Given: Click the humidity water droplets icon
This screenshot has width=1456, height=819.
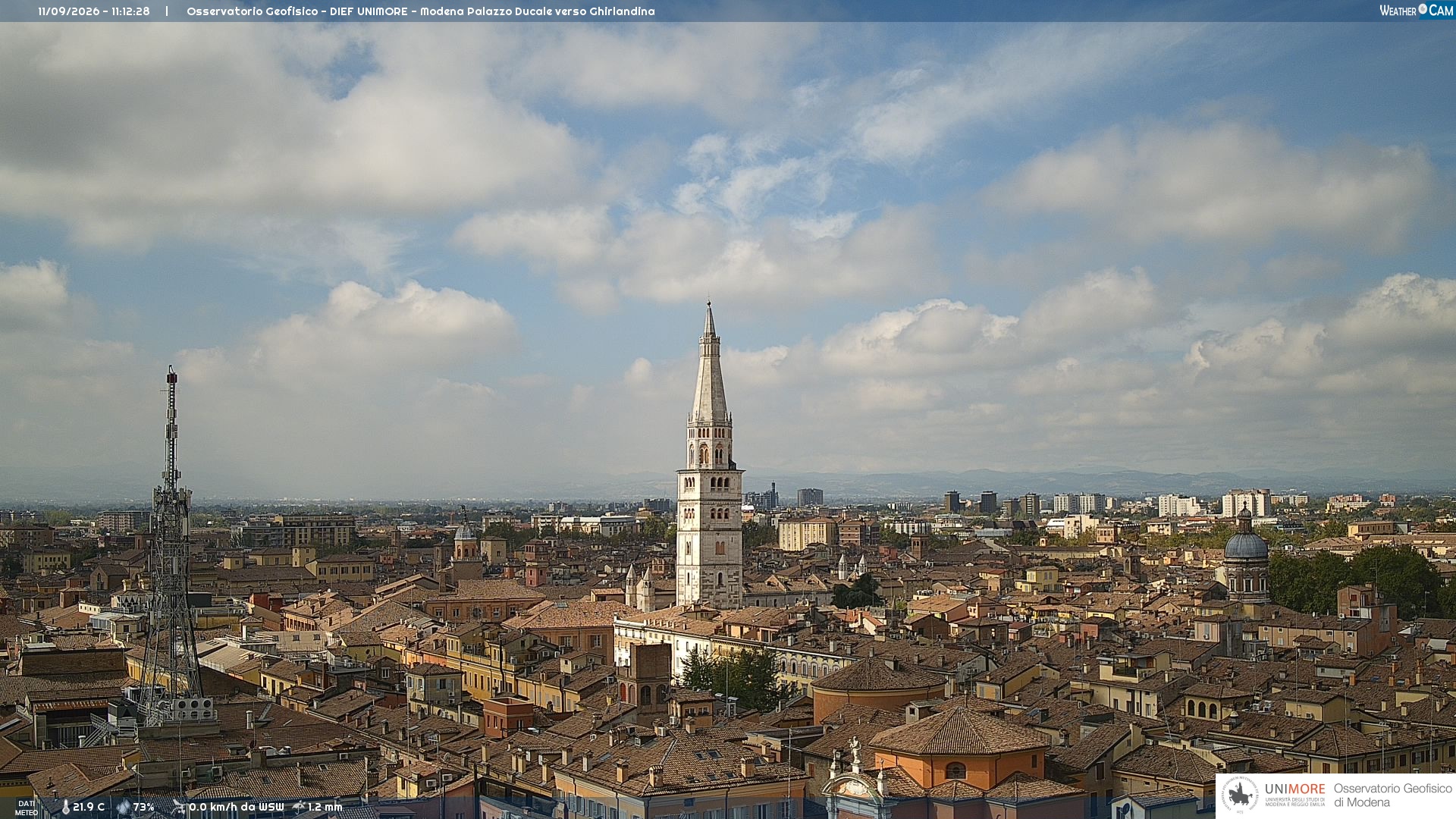Looking at the screenshot, I should 123,808.
